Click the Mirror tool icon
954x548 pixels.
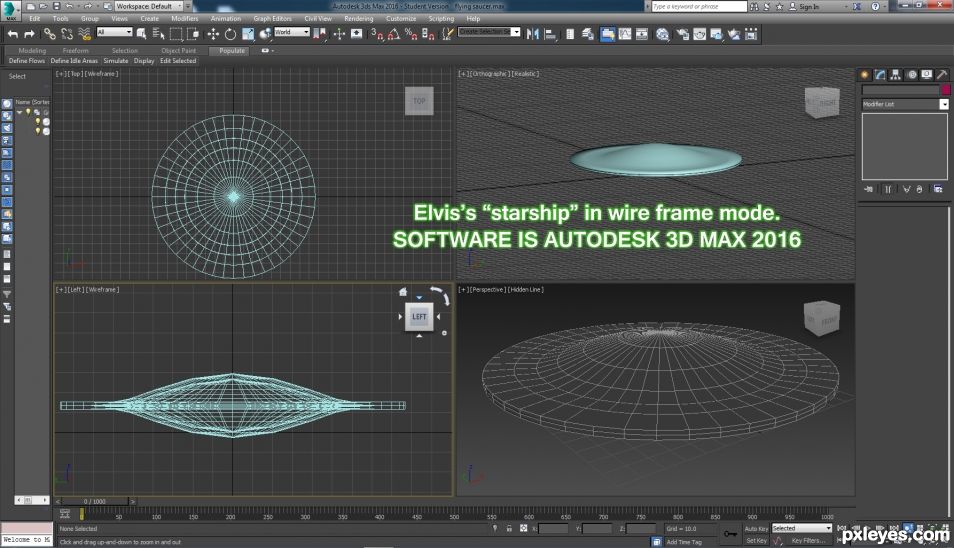point(533,34)
